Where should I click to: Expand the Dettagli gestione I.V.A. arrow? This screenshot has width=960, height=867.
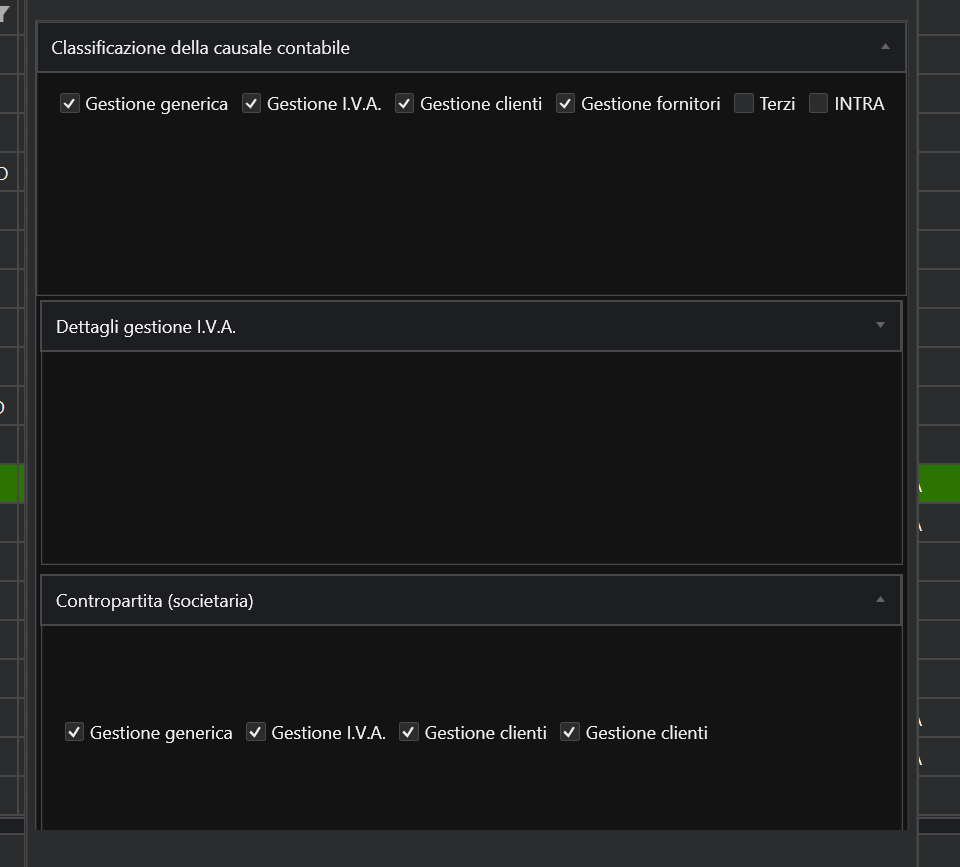(880, 325)
